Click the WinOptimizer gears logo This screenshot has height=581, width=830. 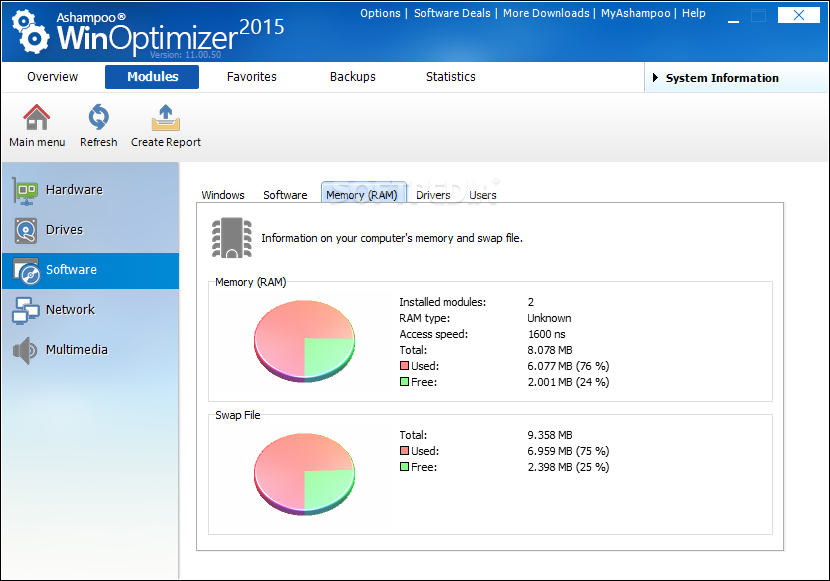[x=30, y=32]
